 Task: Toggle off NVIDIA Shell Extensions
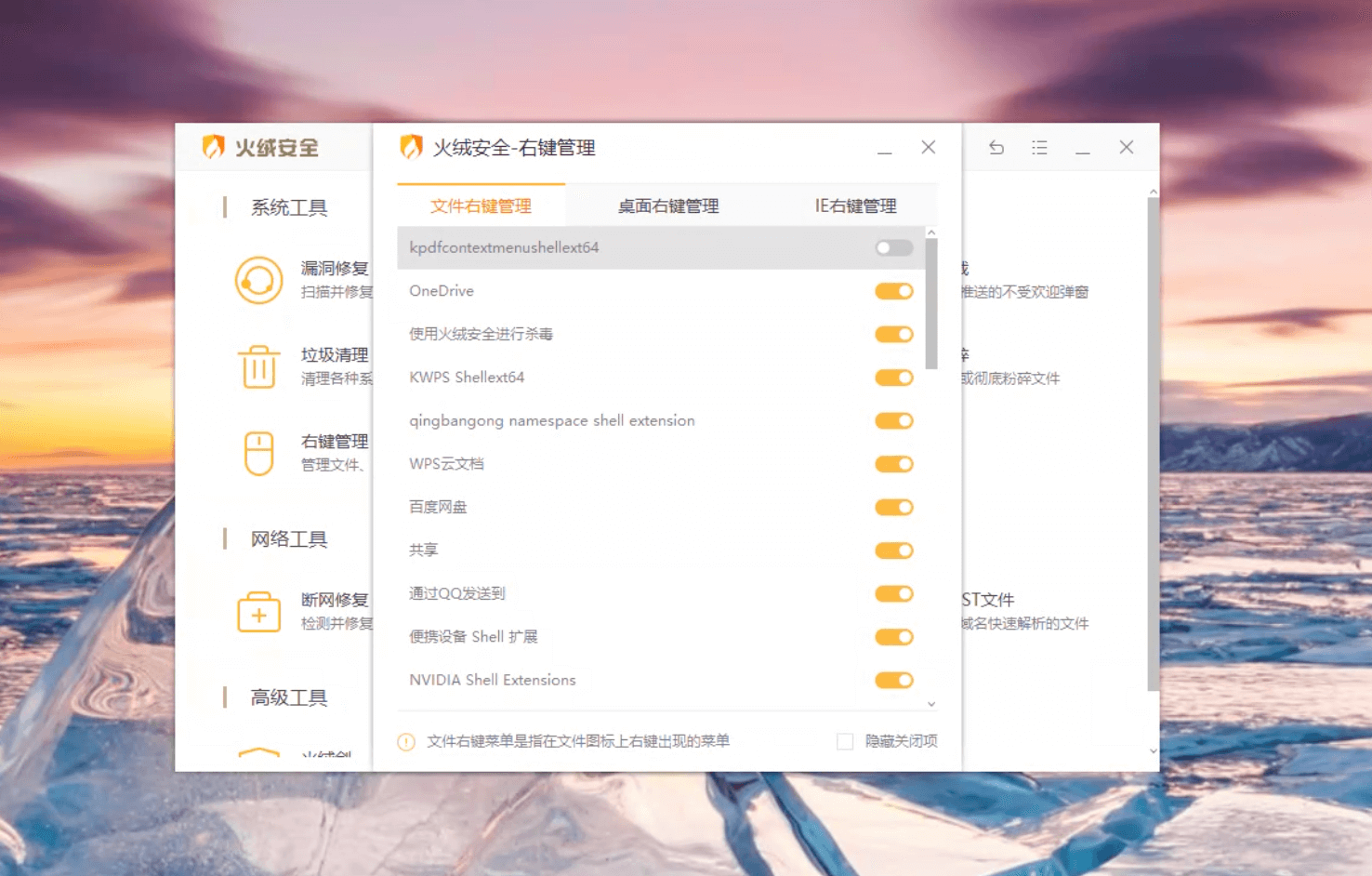893,681
